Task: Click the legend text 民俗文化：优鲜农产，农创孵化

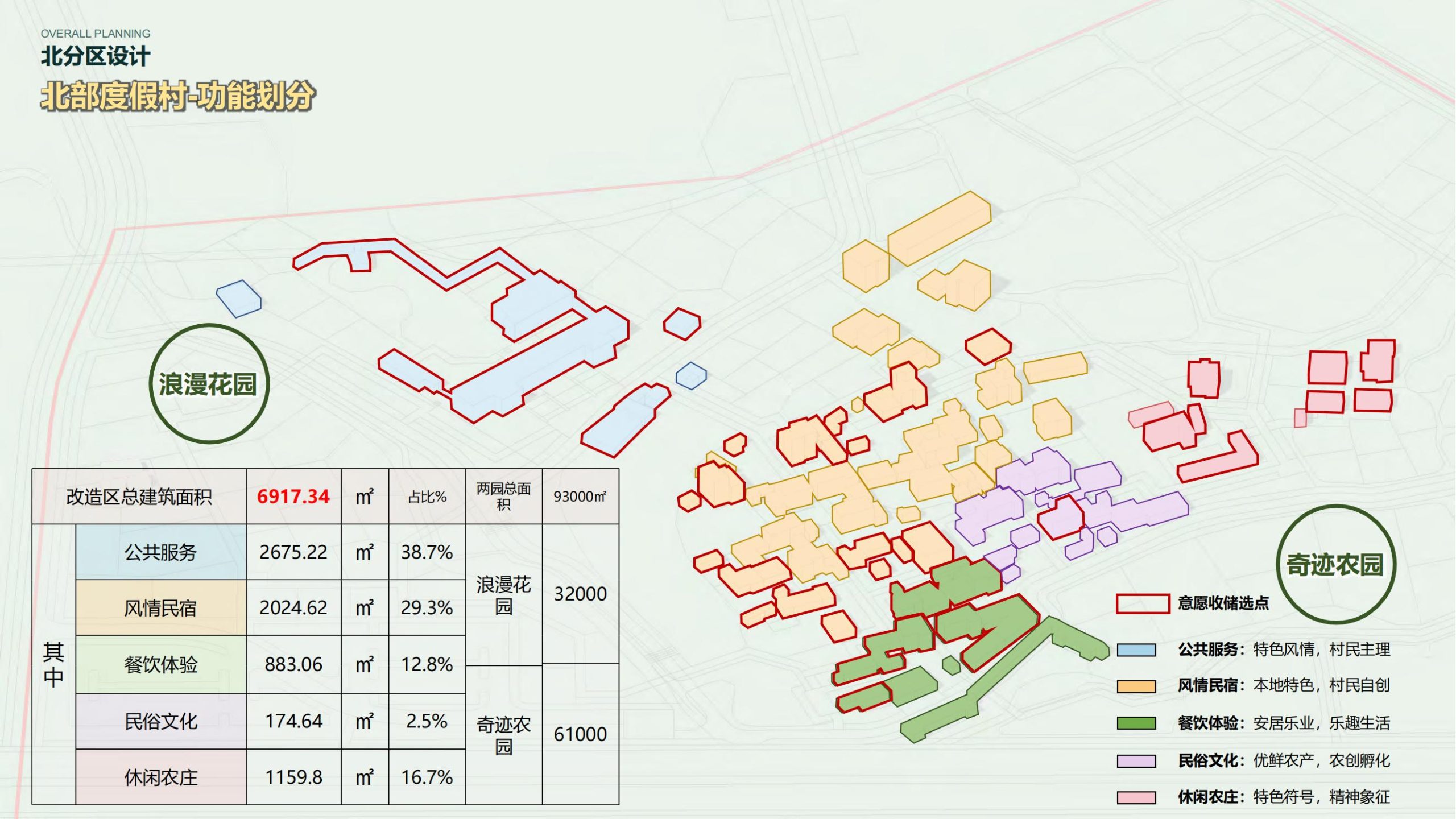Action: coord(1284,760)
